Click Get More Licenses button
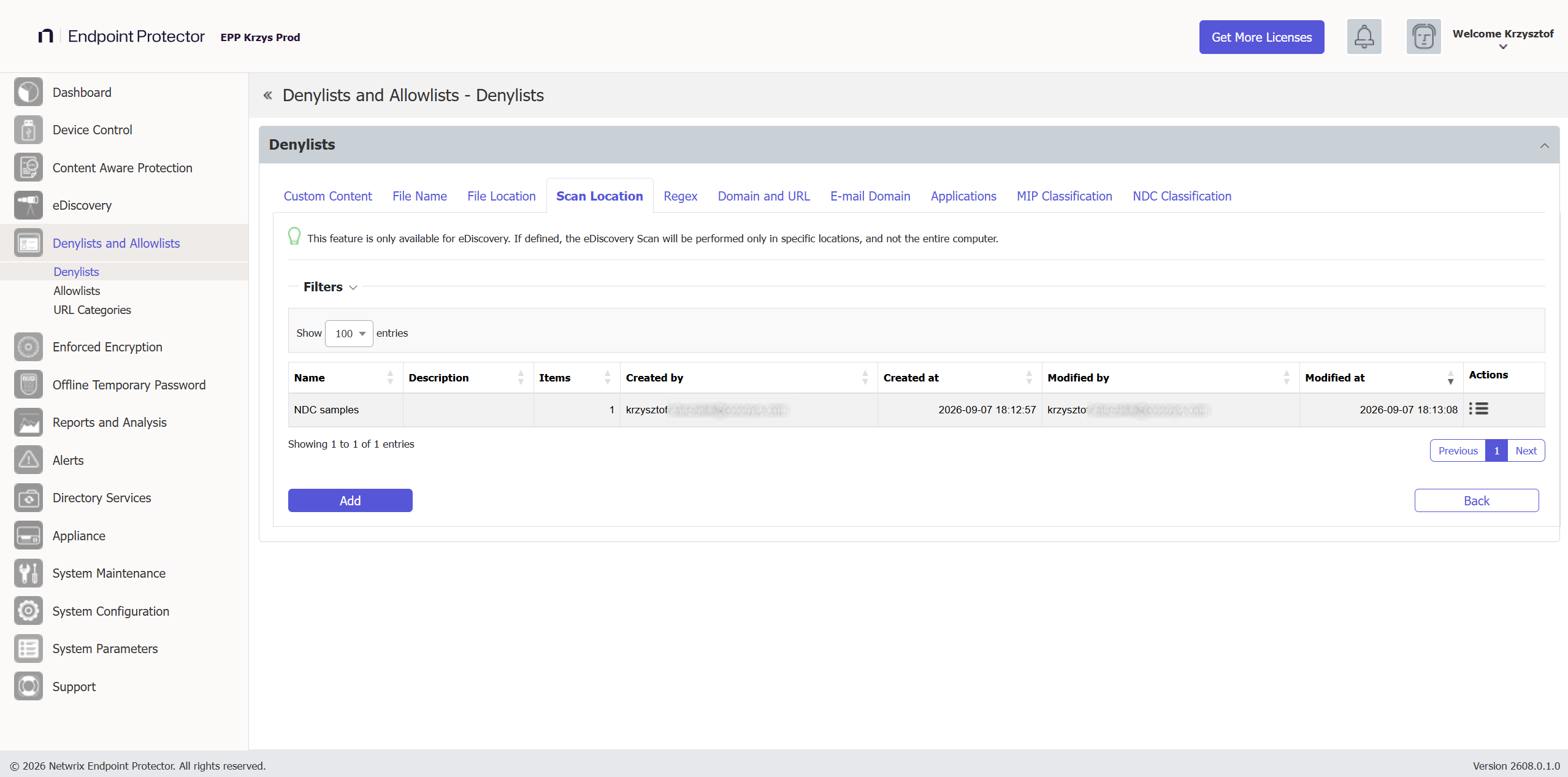Image resolution: width=1568 pixels, height=777 pixels. pos(1261,37)
